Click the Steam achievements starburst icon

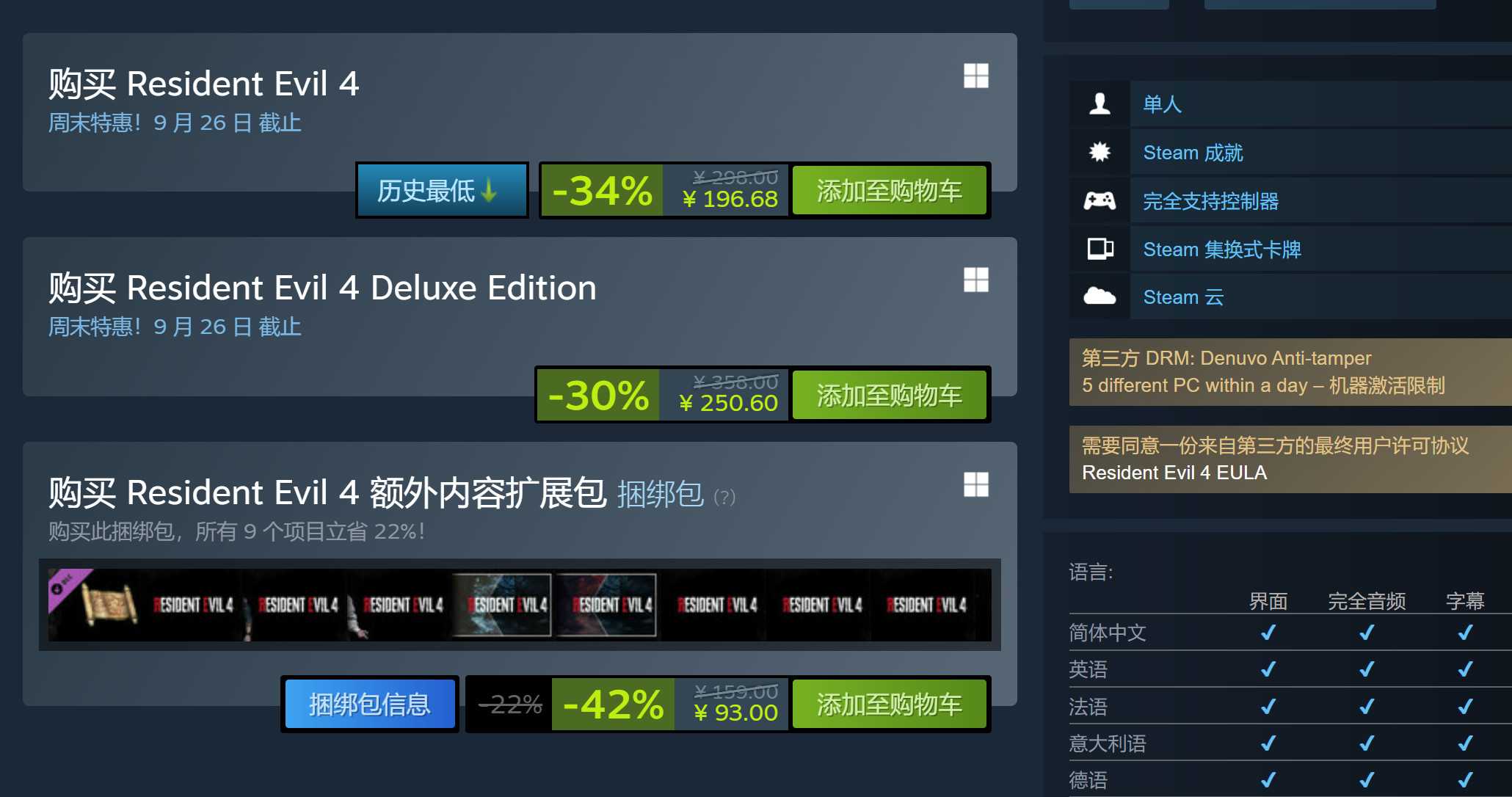(x=1100, y=152)
